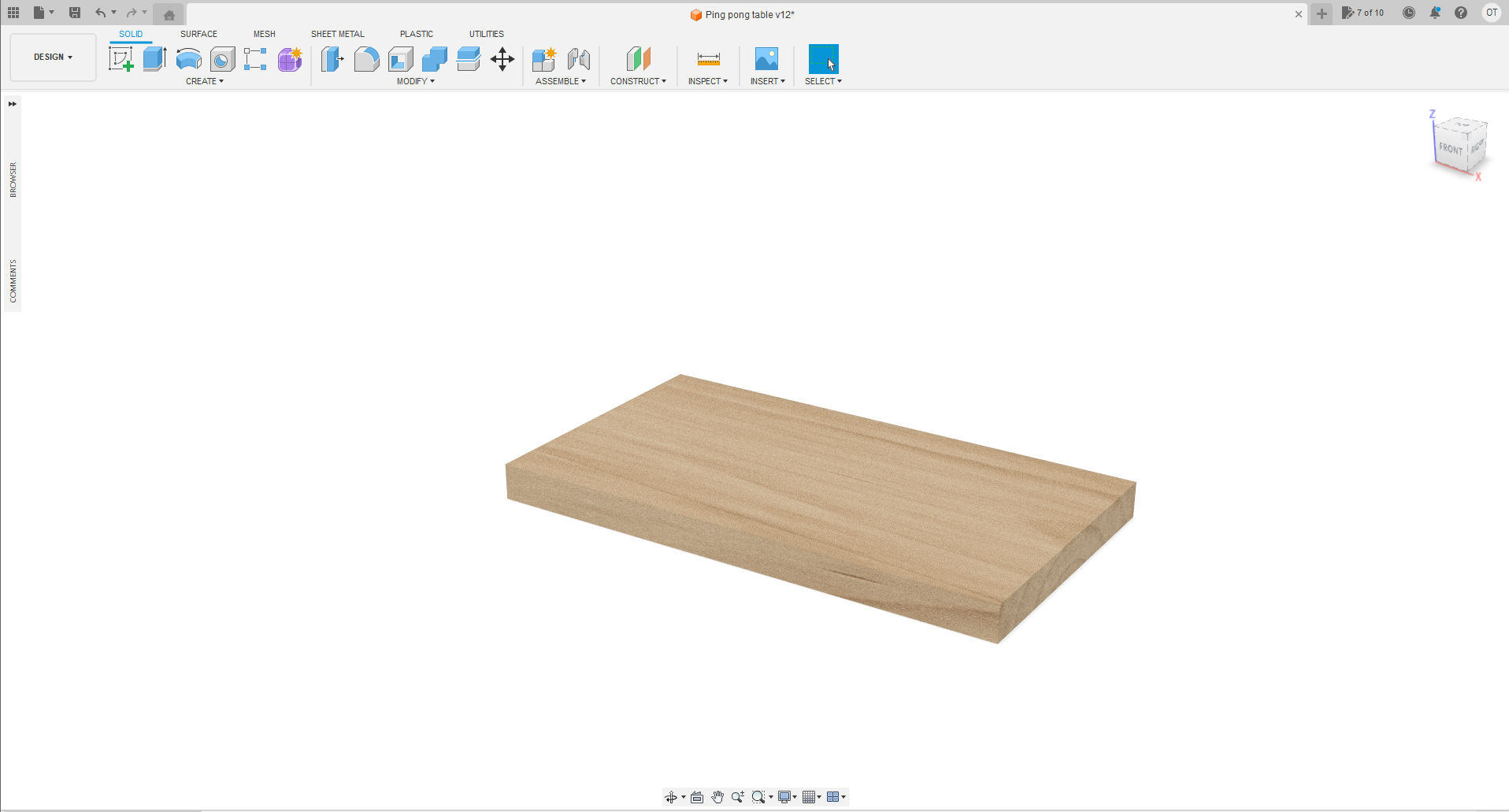1509x812 pixels.
Task: Activate the Orbit tool in the navigation bar
Action: [x=671, y=797]
